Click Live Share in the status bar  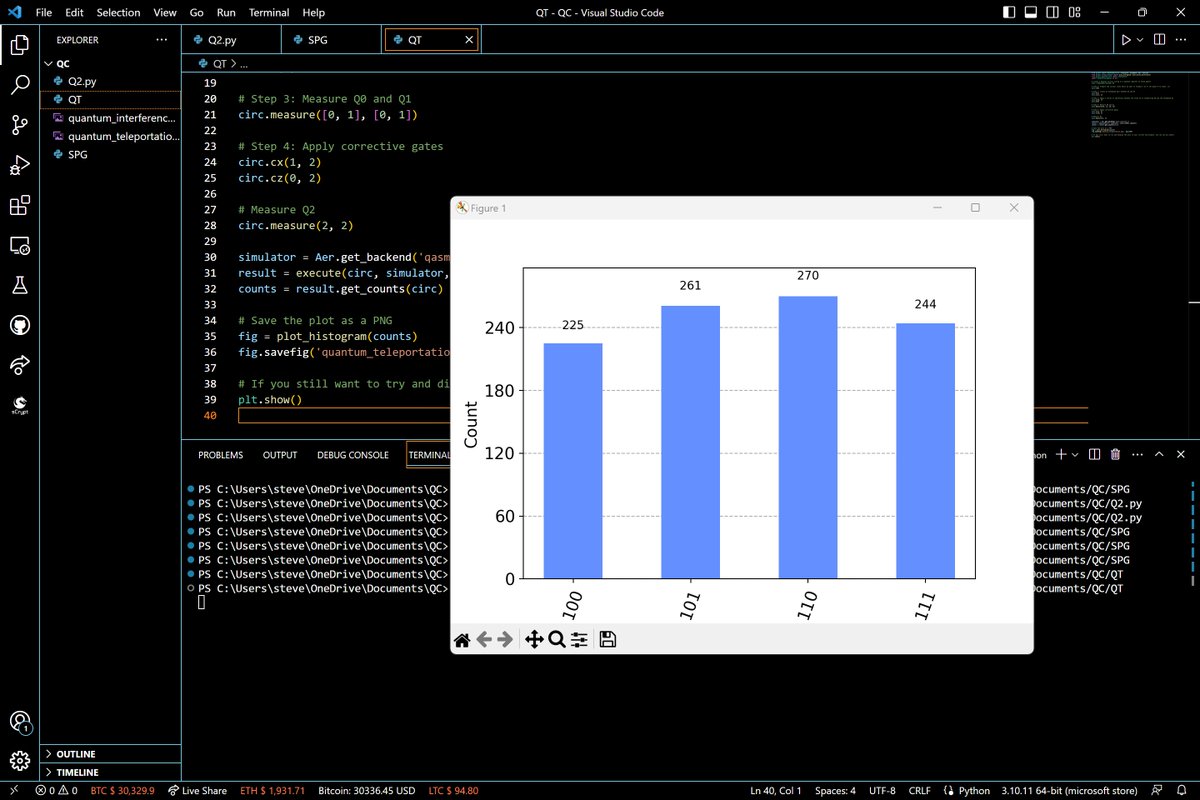point(197,791)
